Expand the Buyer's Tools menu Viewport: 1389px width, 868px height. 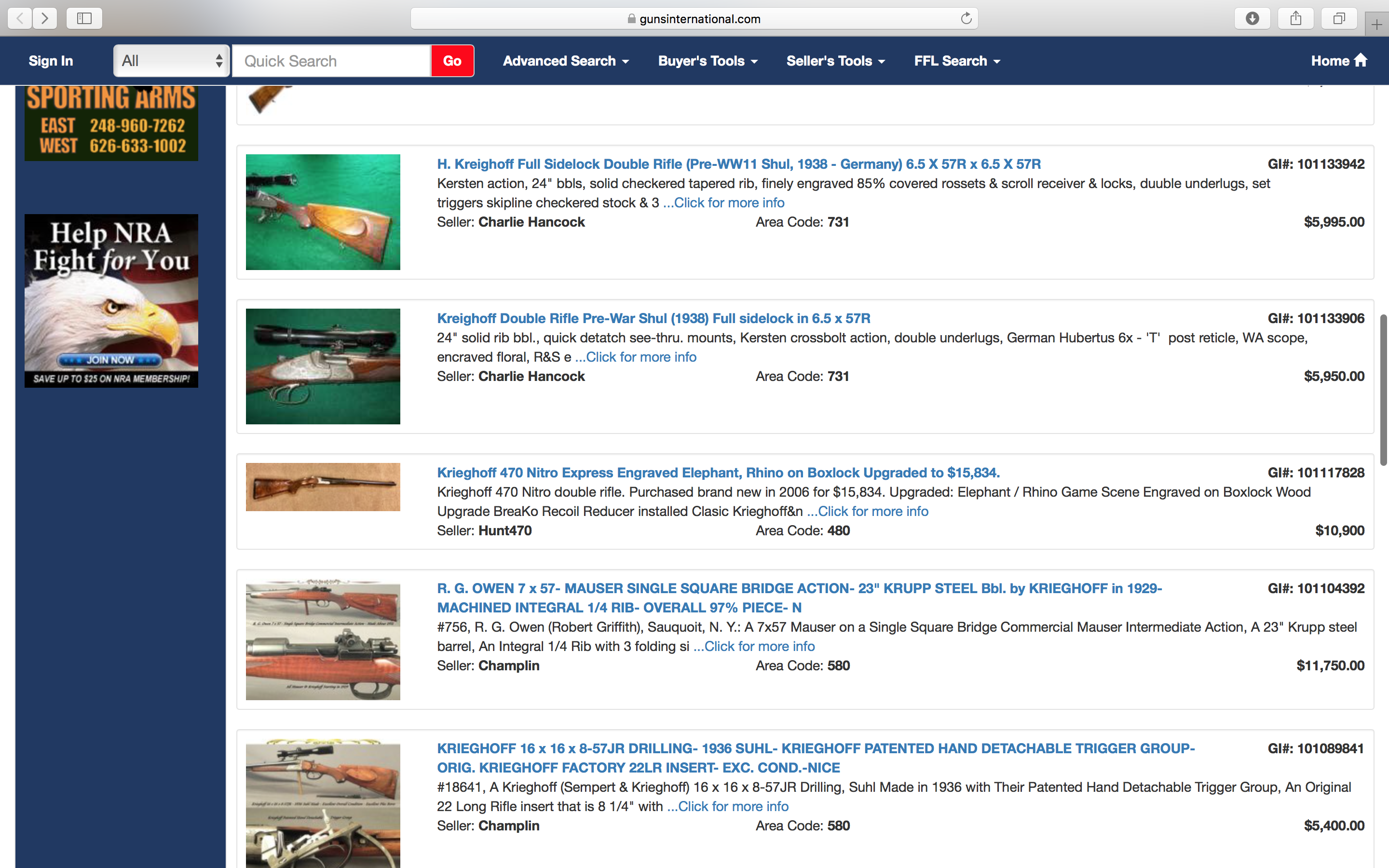[x=707, y=61]
